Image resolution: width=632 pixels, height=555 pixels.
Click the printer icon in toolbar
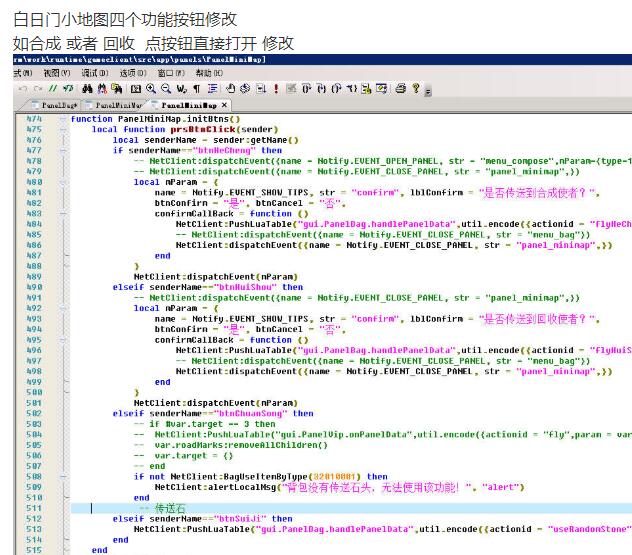pyautogui.click(x=400, y=89)
